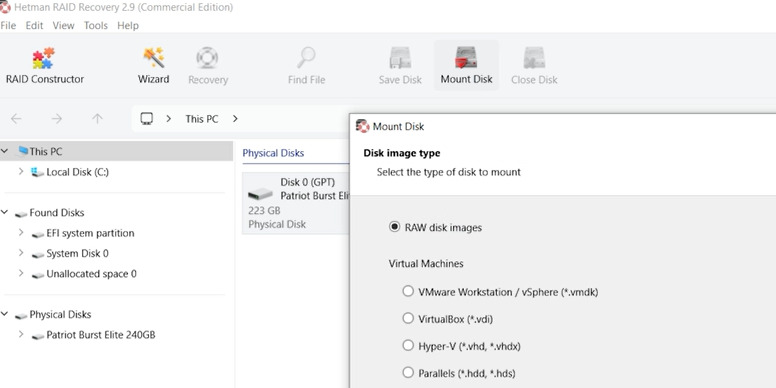Click This PC in the address bar
The image size is (776, 388).
tap(201, 119)
